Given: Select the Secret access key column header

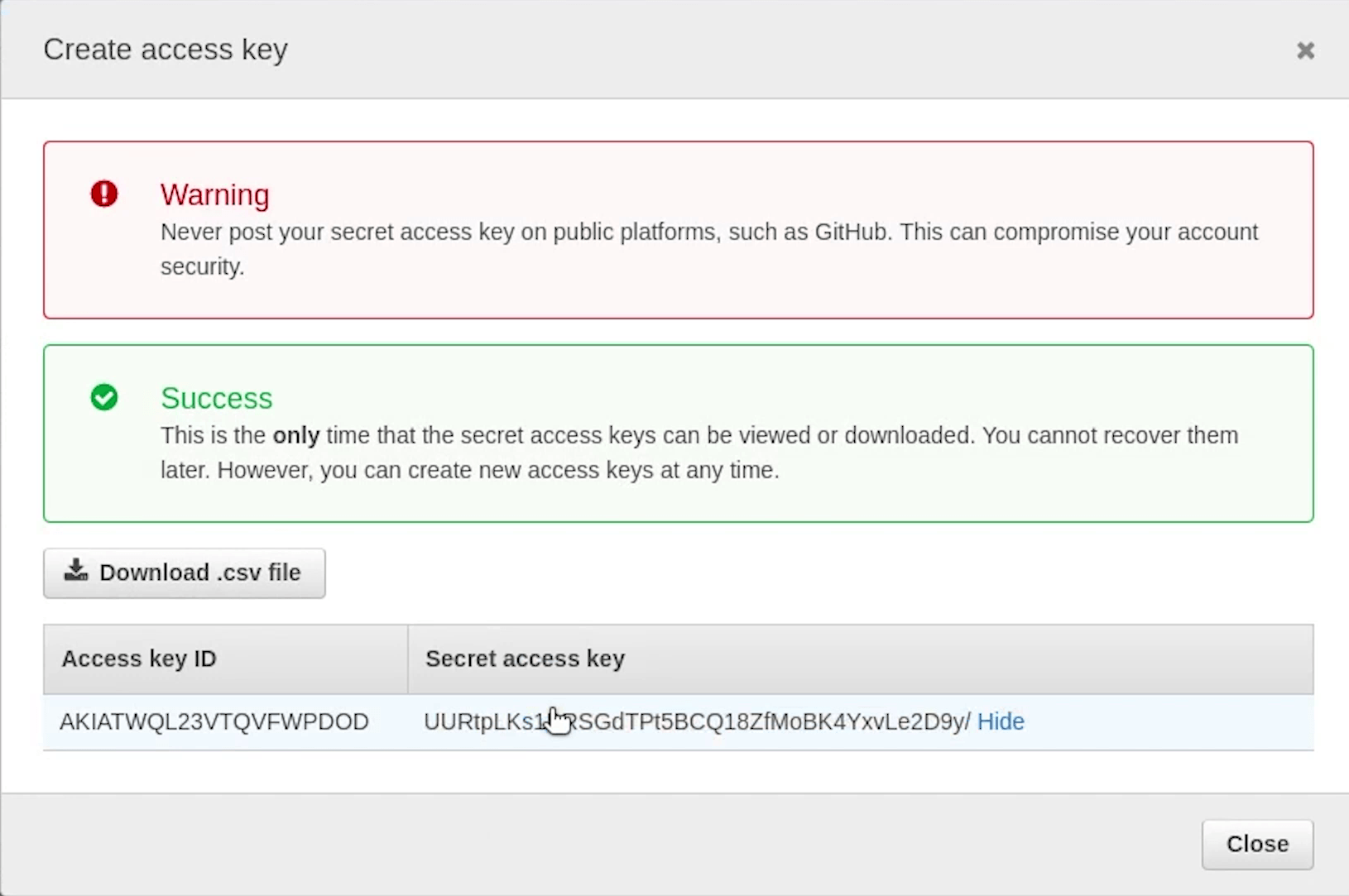Looking at the screenshot, I should (x=861, y=659).
